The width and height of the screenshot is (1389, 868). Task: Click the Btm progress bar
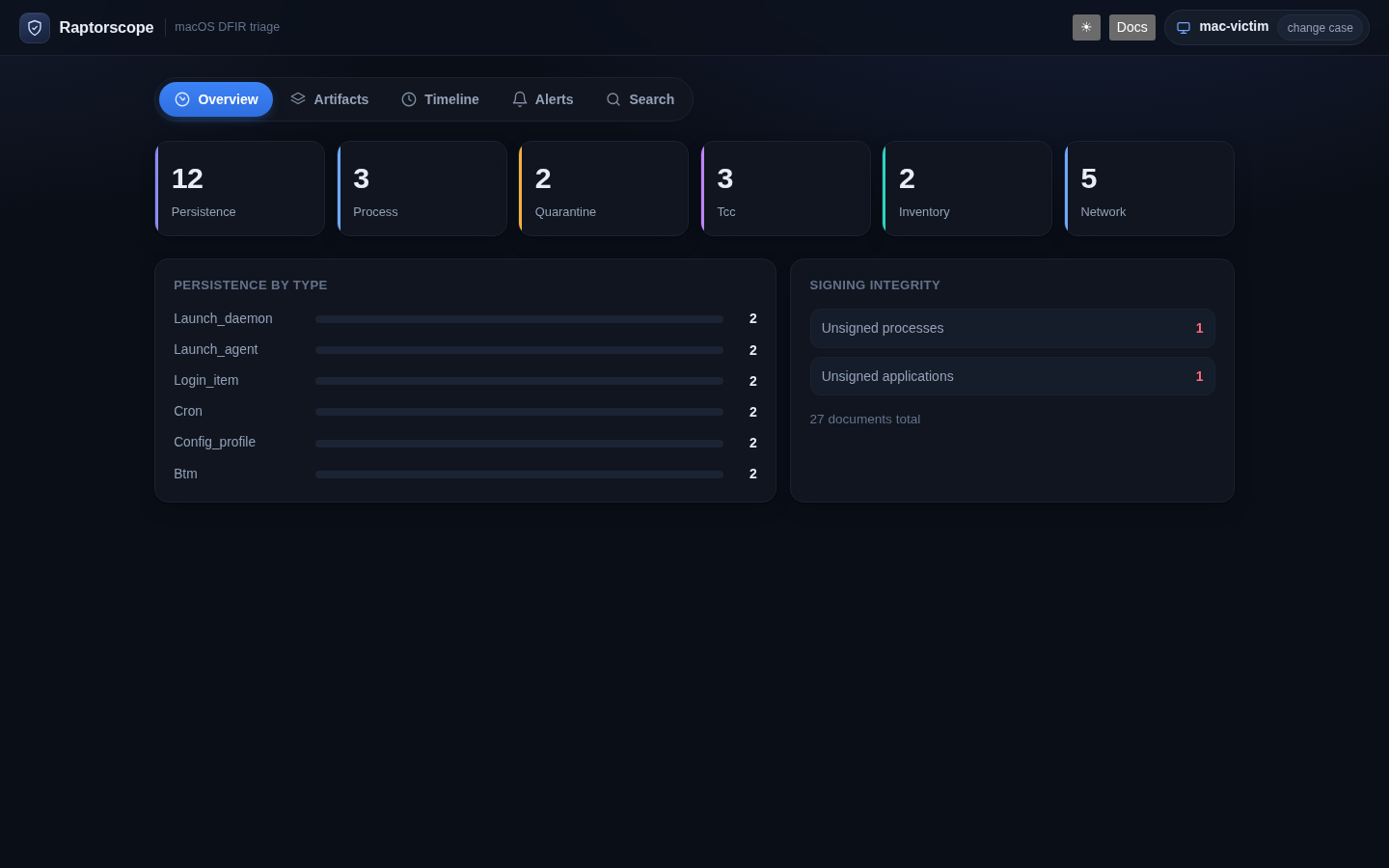pyautogui.click(x=519, y=475)
